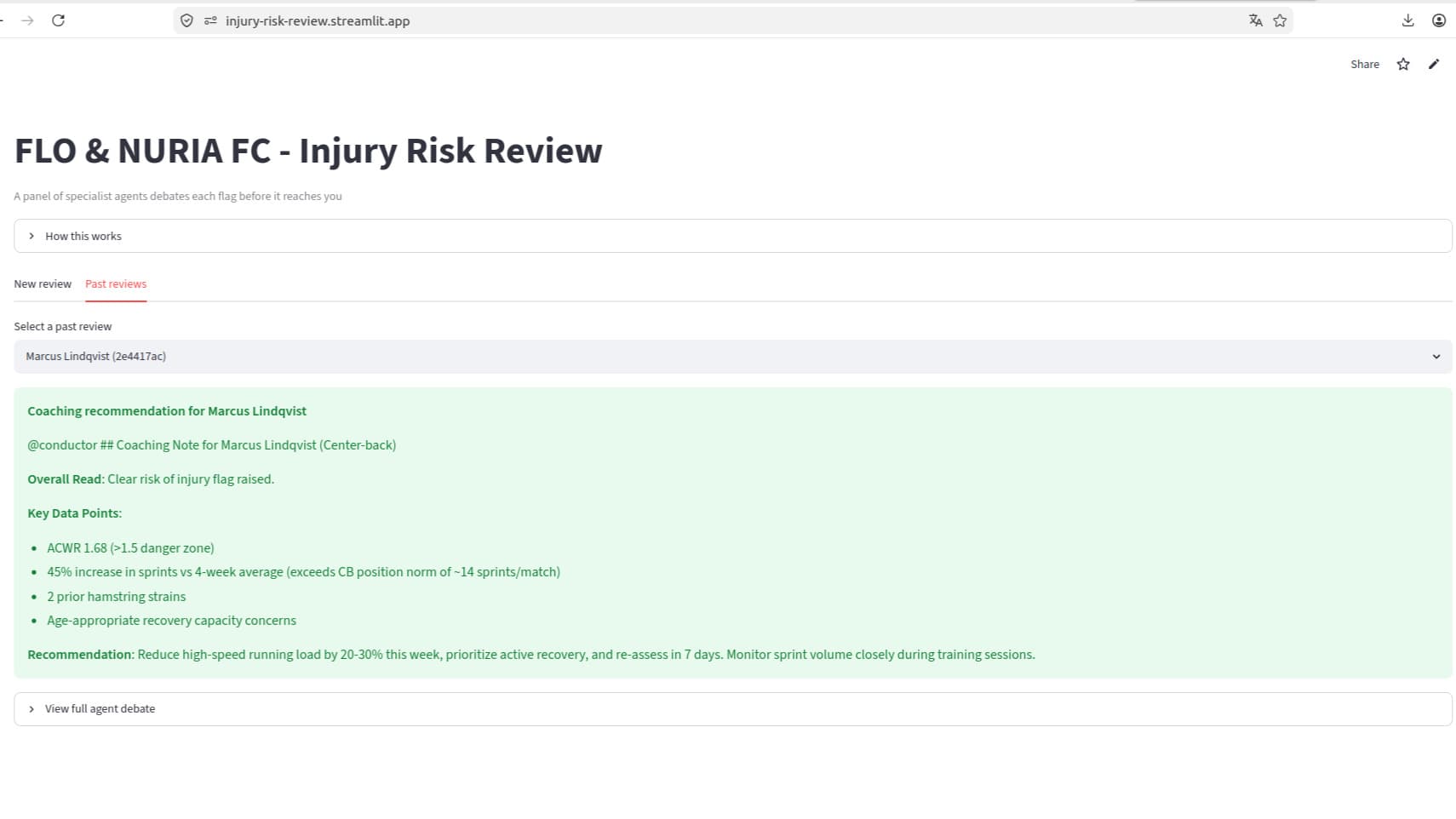1456x819 pixels.
Task: Click the dropdown chevron arrow for past reviews
Action: 1436,357
